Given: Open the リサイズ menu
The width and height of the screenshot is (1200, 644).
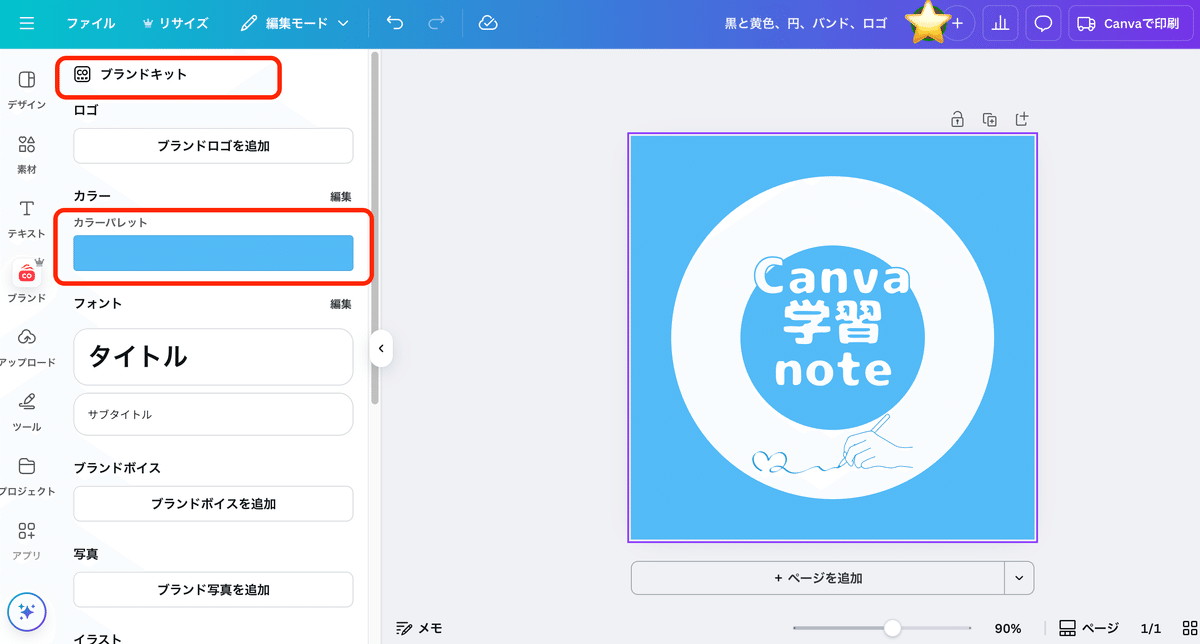Looking at the screenshot, I should coord(176,20).
